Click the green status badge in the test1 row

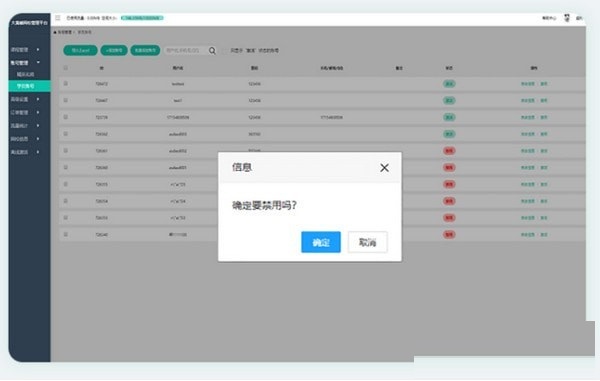tap(449, 101)
